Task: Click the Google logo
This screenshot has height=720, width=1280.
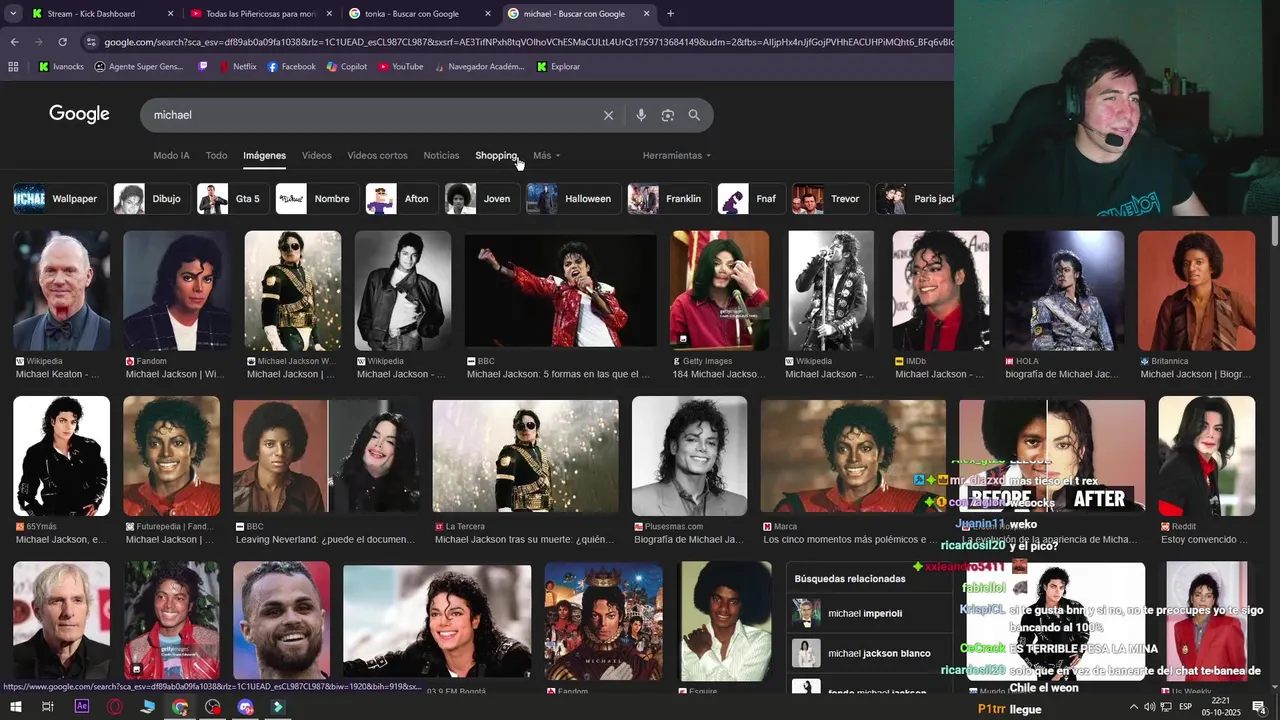Action: 79,114
